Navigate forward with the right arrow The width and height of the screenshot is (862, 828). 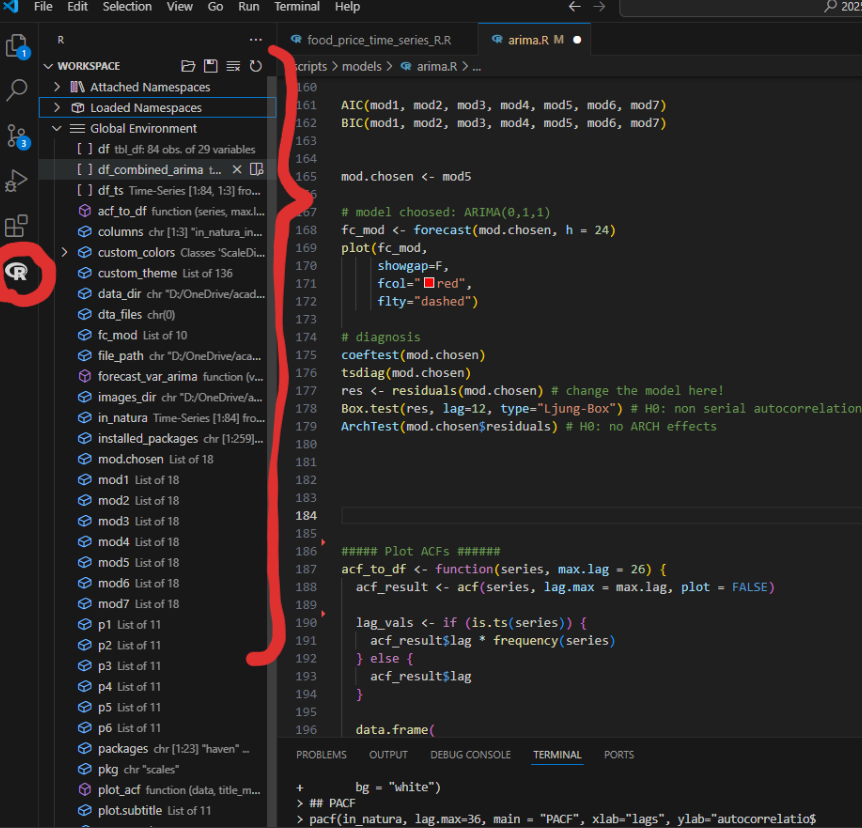point(599,7)
